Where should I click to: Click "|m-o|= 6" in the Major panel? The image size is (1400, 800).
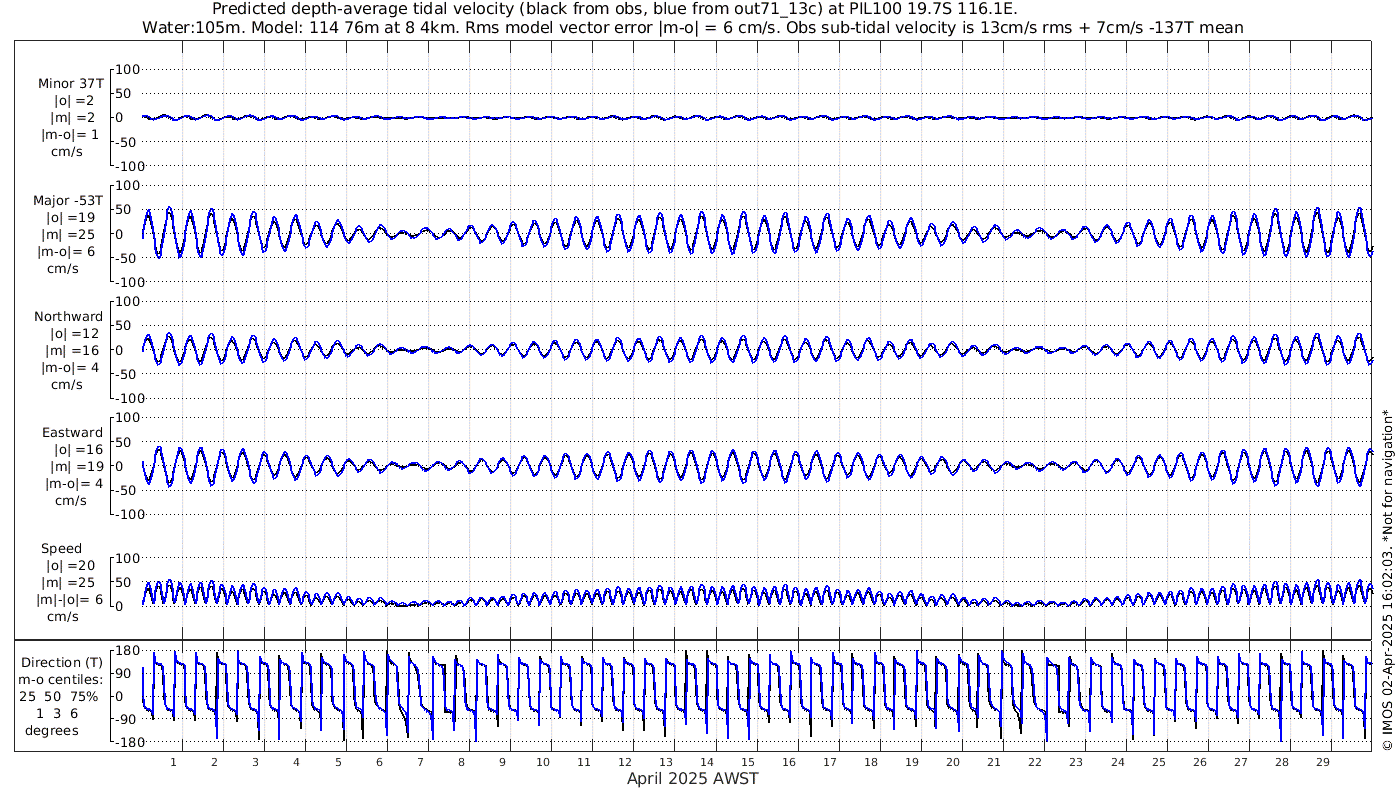pyautogui.click(x=68, y=251)
